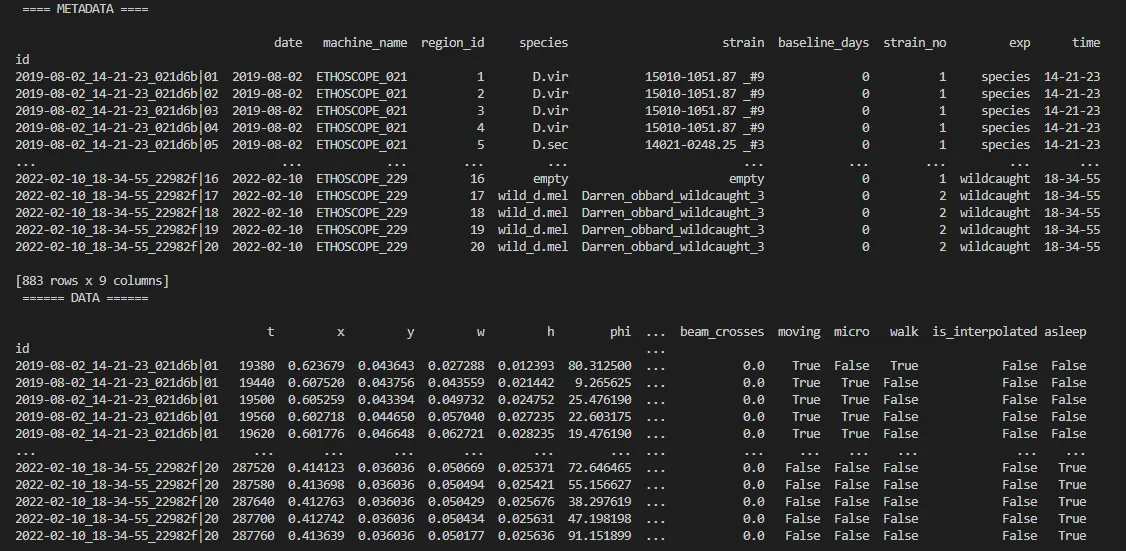Click the asleep column header
This screenshot has height=551, width=1126.
pos(1065,331)
